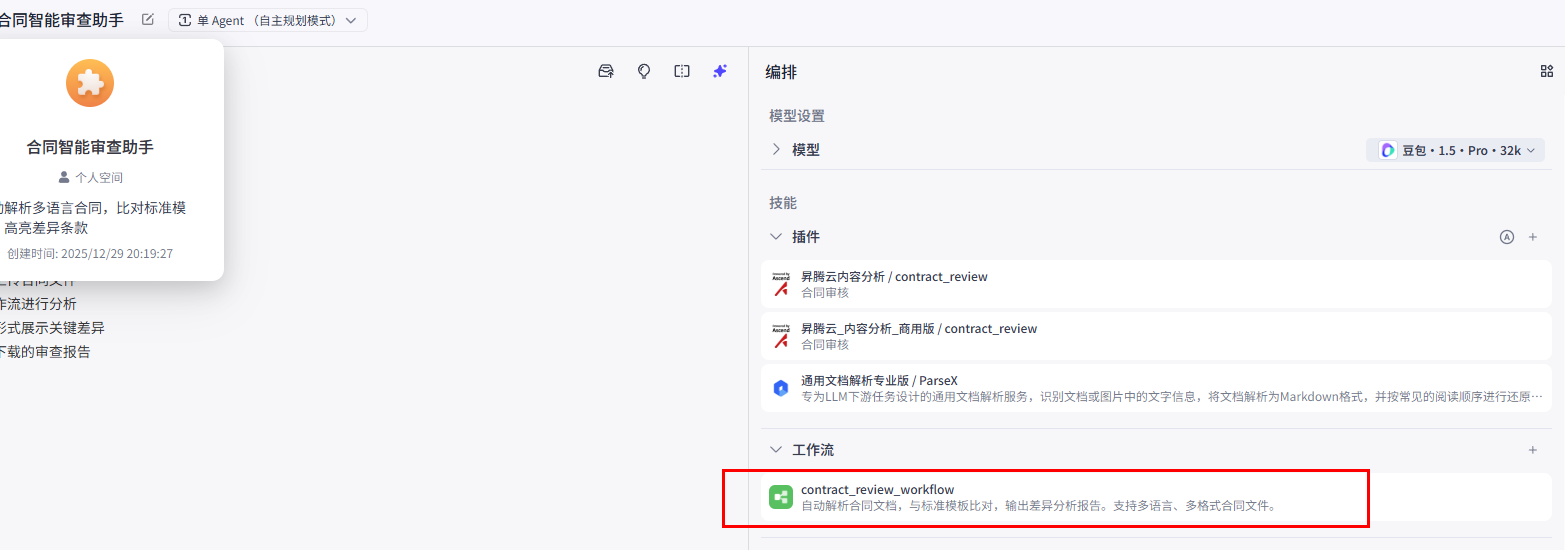1565x550 pixels.
Task: Click the edit pencil icon beside agent title
Action: point(148,20)
